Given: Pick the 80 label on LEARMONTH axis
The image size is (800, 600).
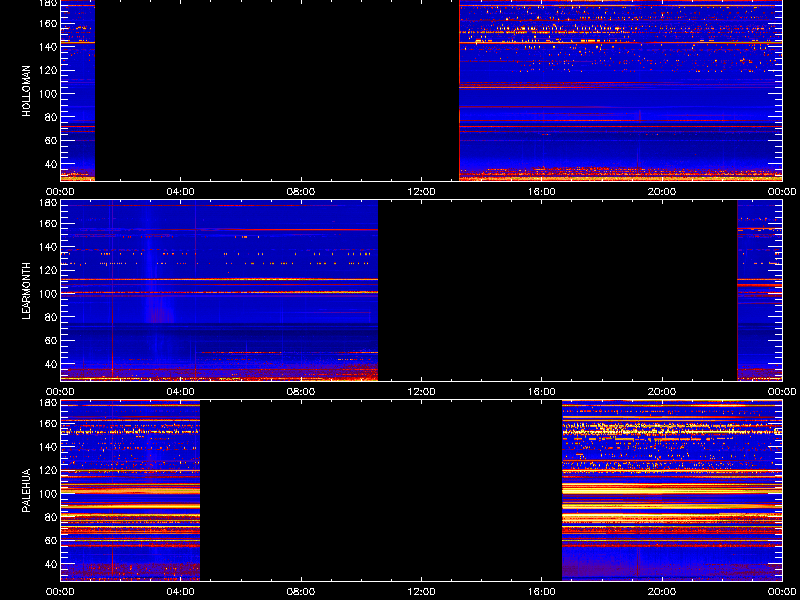Looking at the screenshot, I should point(52,317).
